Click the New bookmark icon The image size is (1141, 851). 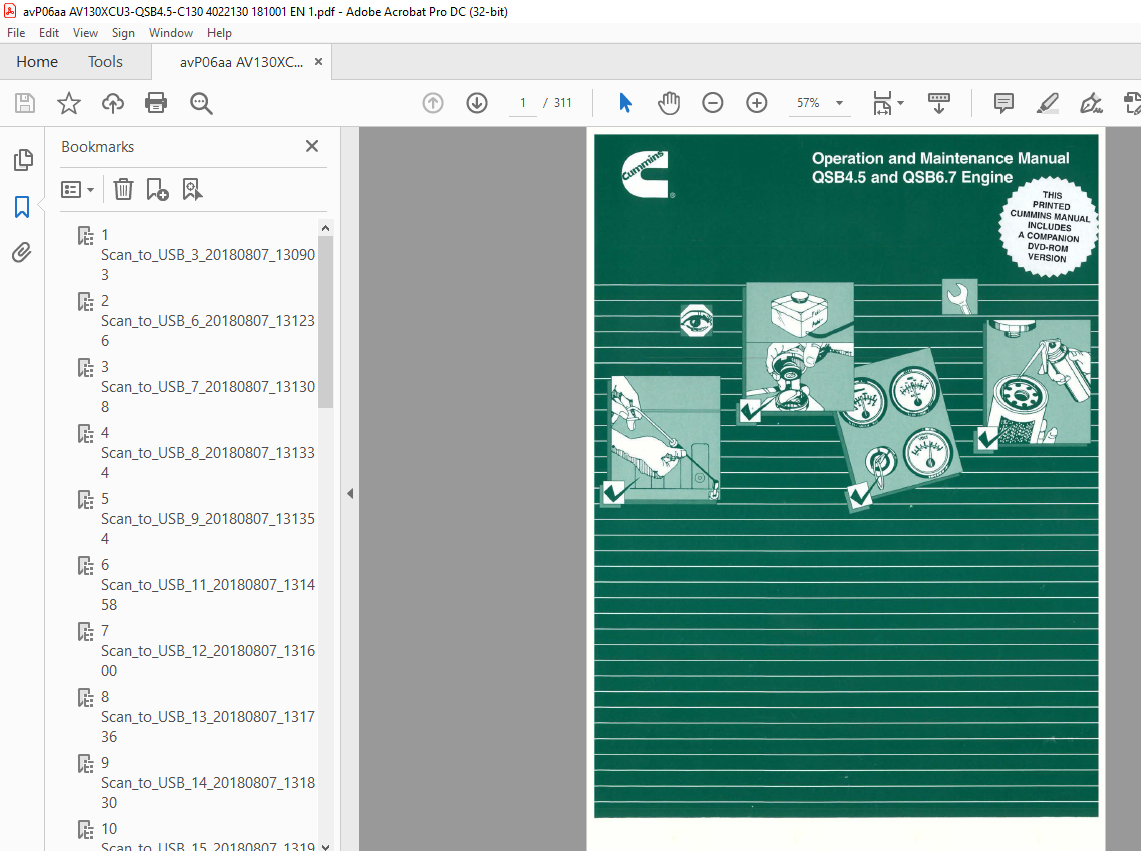tap(157, 190)
